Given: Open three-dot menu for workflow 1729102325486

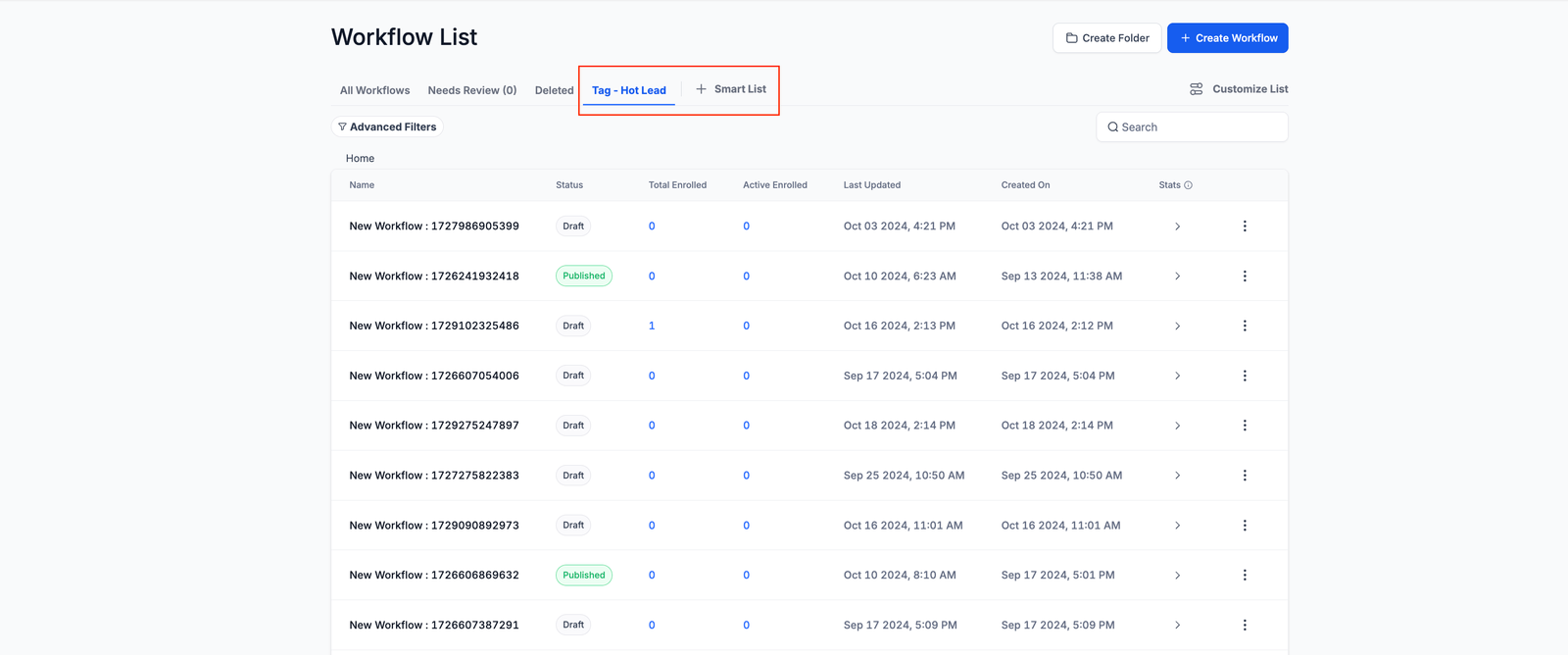Looking at the screenshot, I should click(x=1245, y=326).
